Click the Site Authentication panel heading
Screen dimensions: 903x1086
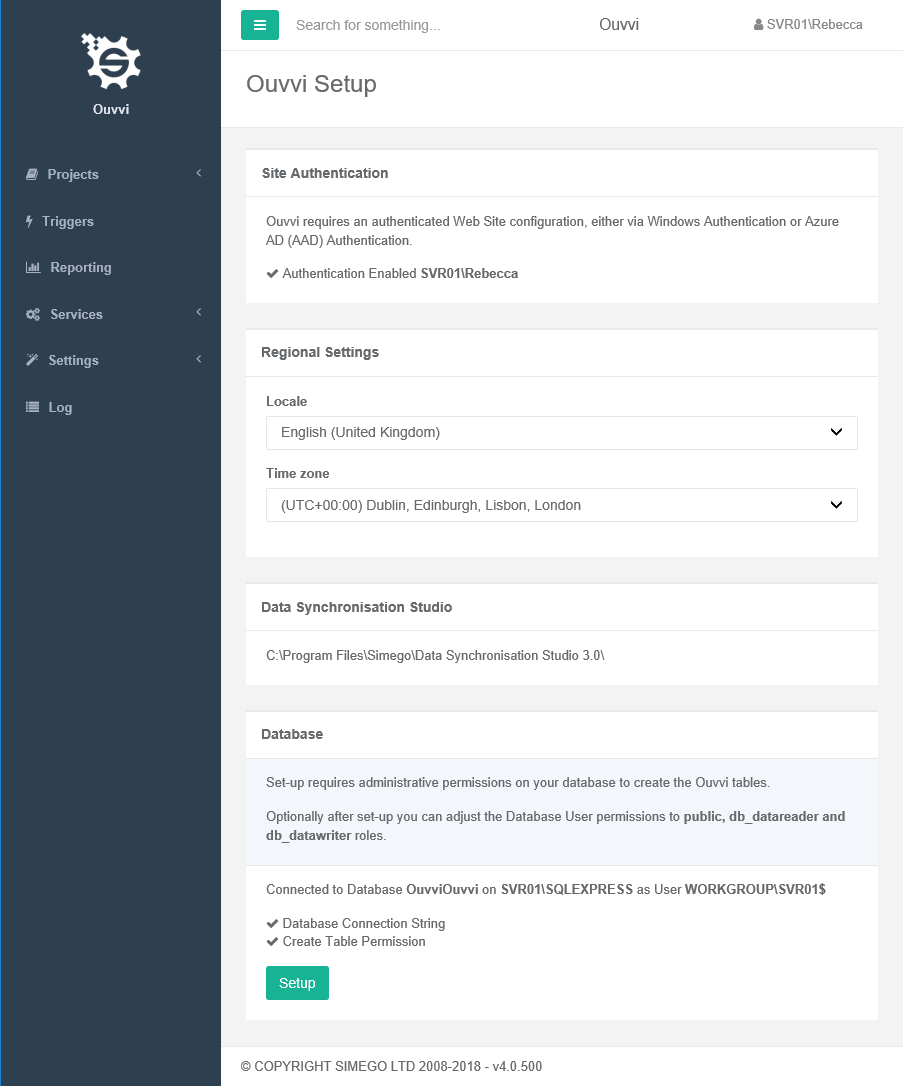point(325,173)
